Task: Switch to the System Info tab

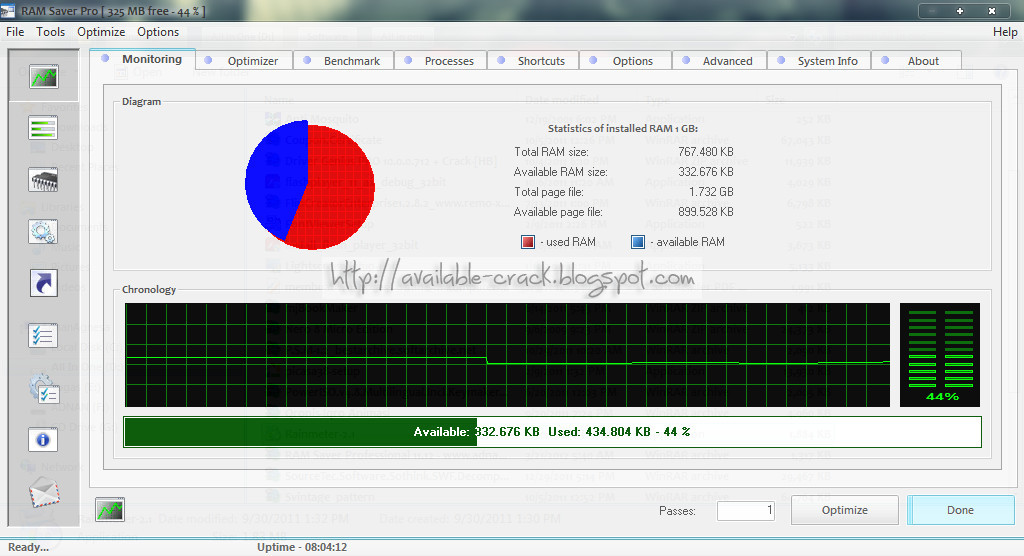Action: click(820, 61)
